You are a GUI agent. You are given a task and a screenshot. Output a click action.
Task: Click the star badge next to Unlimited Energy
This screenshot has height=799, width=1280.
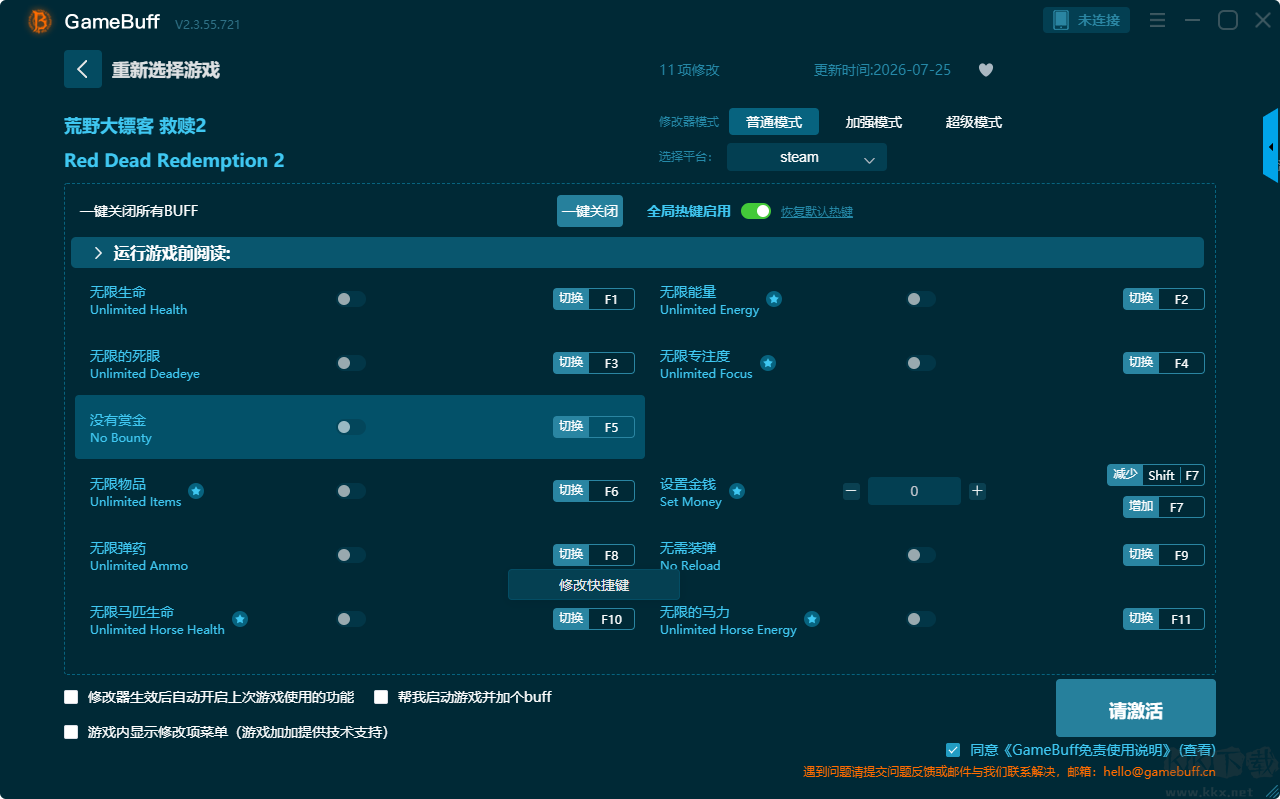(x=774, y=299)
